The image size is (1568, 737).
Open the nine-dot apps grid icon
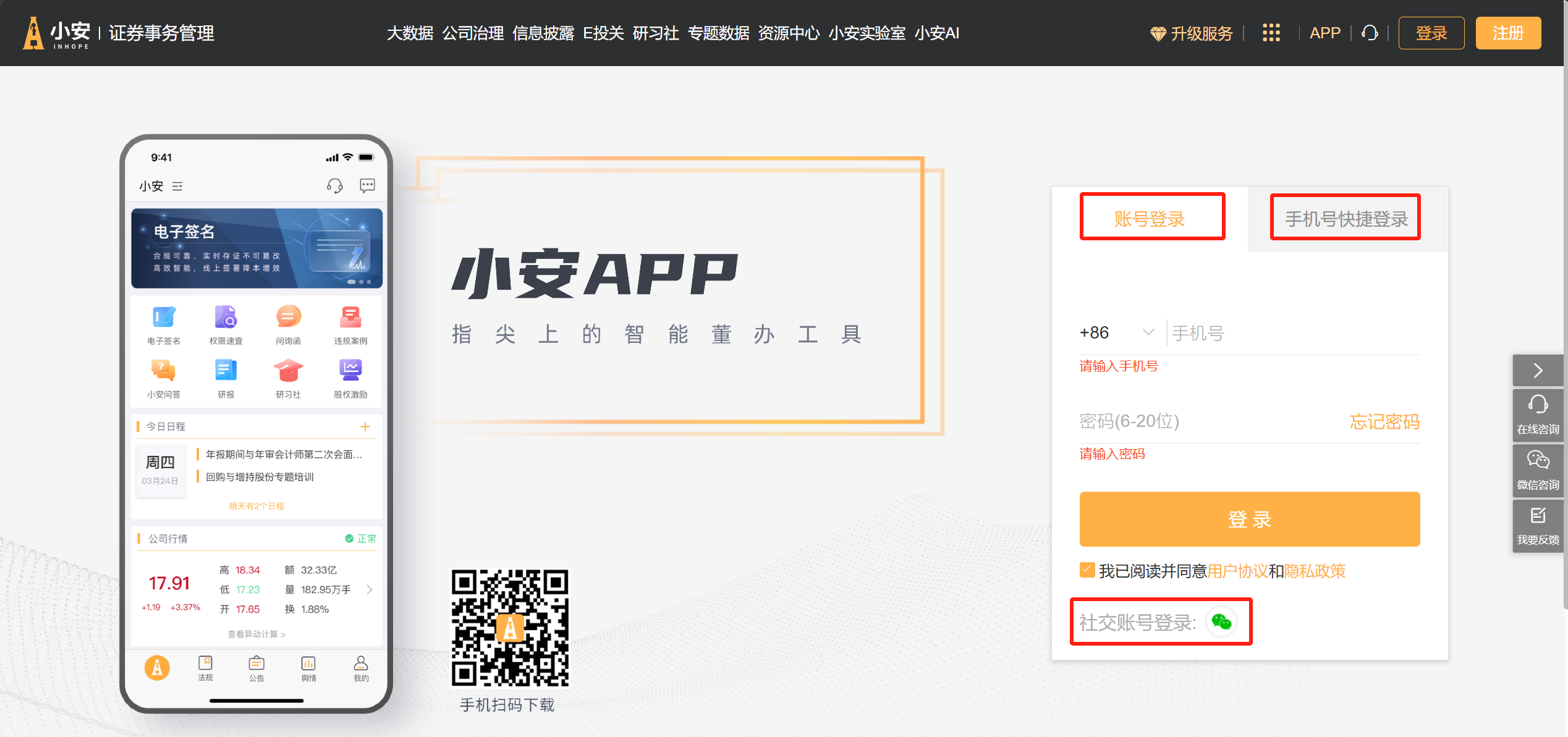coord(1271,33)
